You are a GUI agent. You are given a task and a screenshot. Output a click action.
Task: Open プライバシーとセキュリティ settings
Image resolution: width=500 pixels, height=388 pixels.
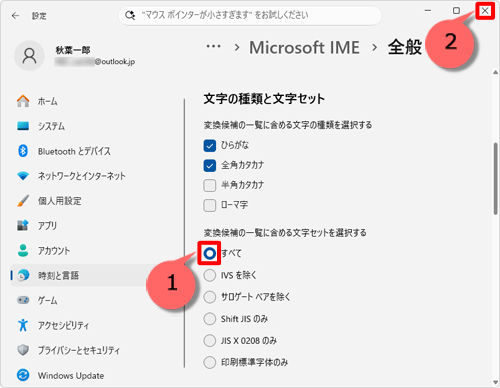click(x=79, y=350)
